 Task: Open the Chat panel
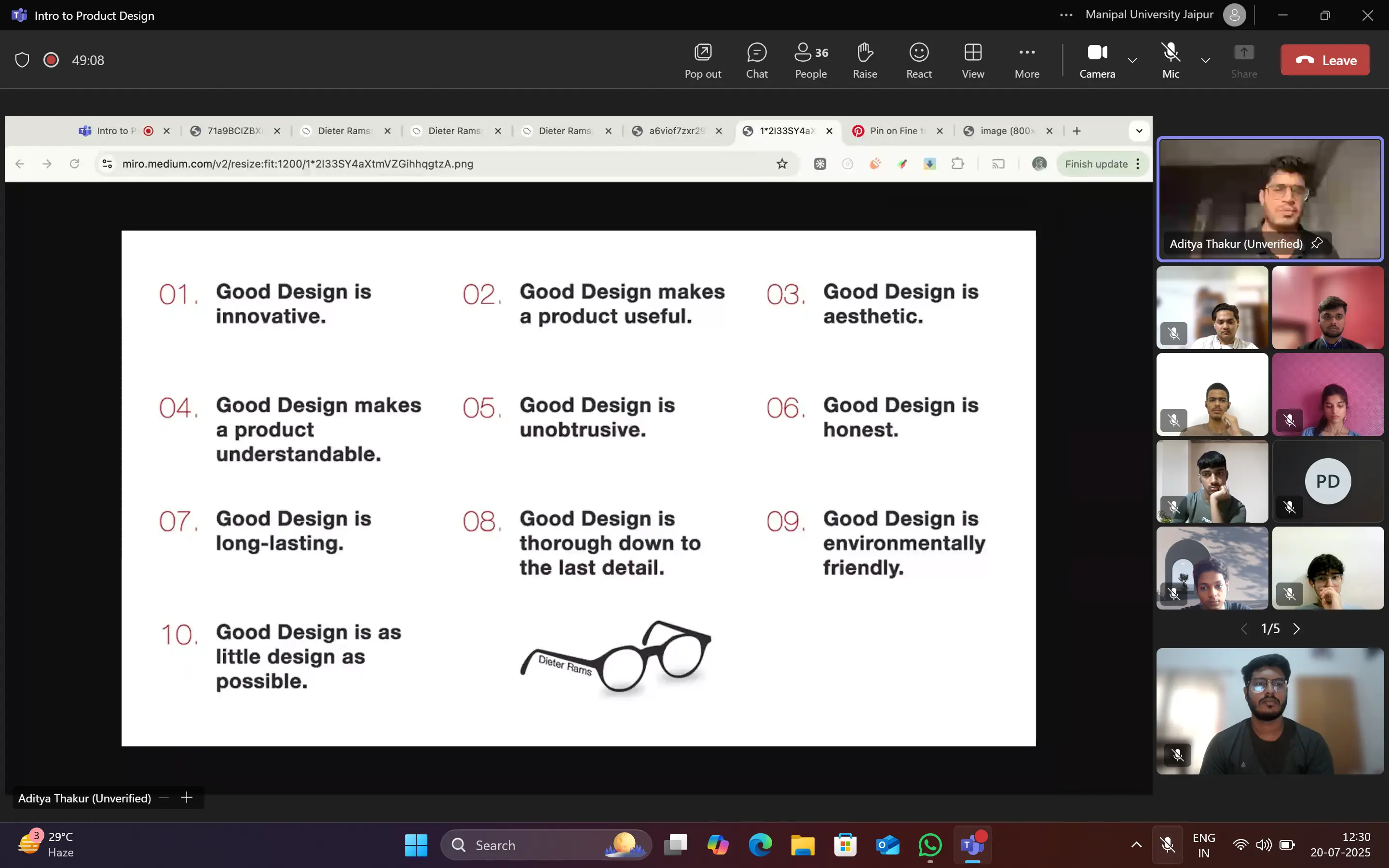click(x=757, y=60)
